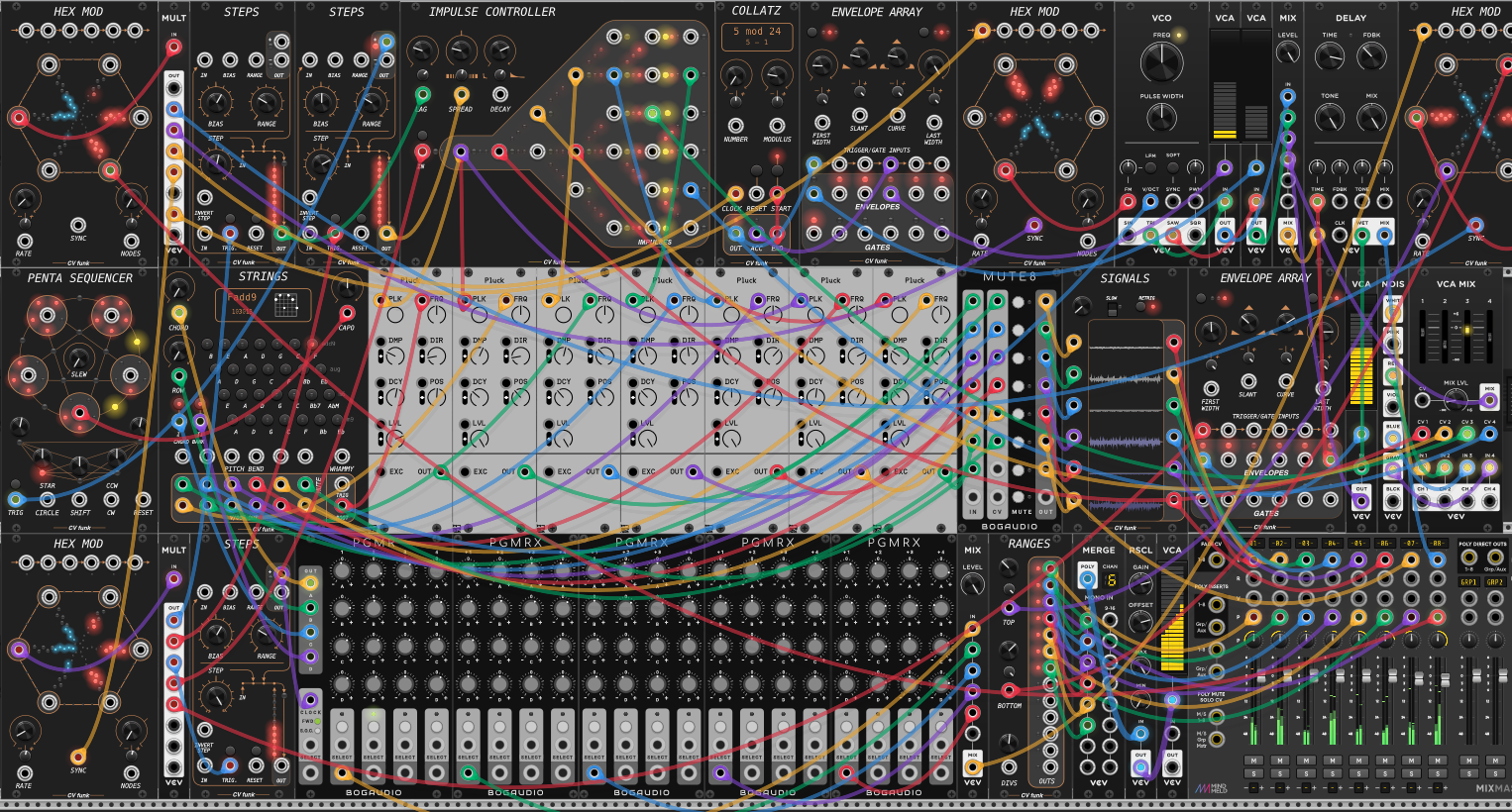
Task: Click the Strings Fadd9 chord display
Action: [x=263, y=305]
